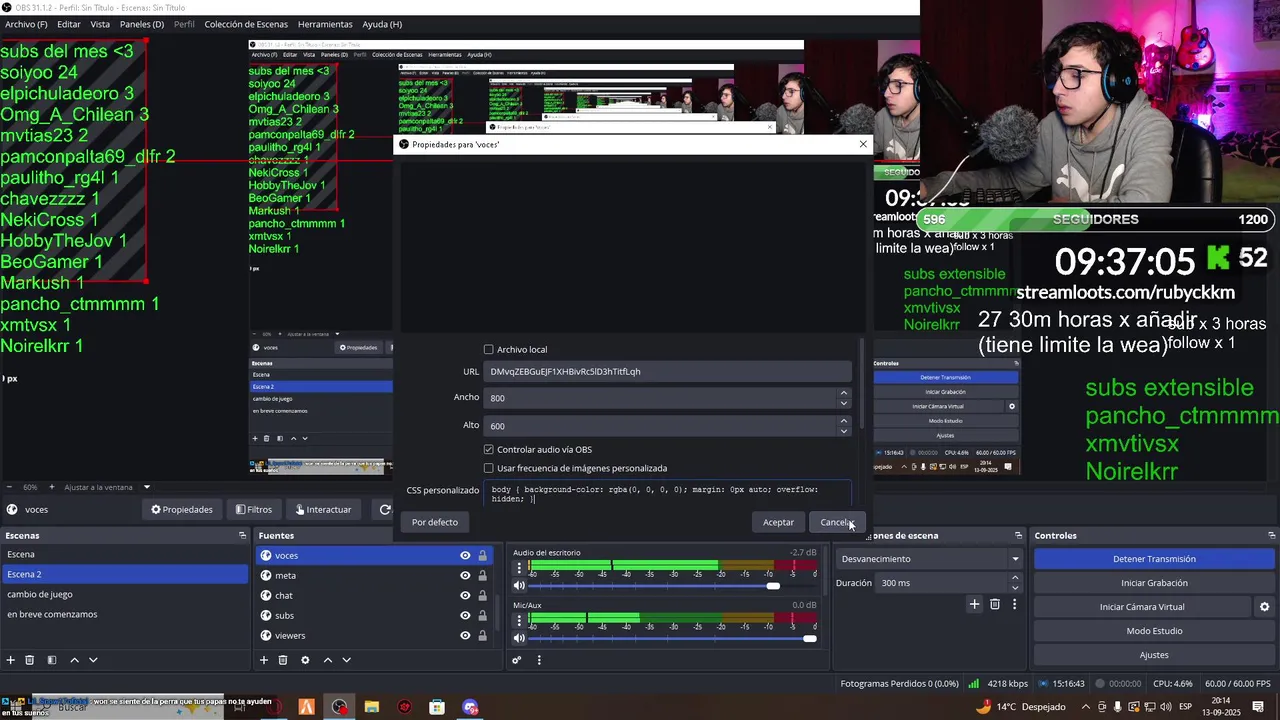This screenshot has height=720, width=1280.
Task: Open Mic/Aux options dots
Action: (518, 620)
